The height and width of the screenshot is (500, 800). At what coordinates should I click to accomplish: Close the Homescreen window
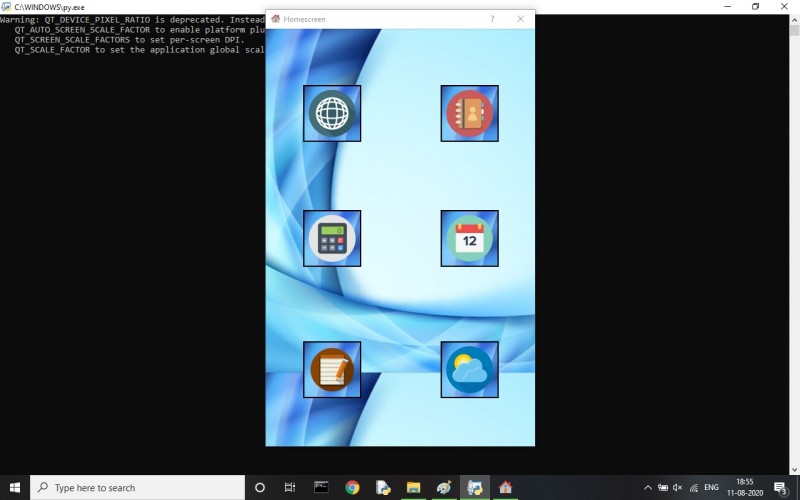[x=520, y=19]
